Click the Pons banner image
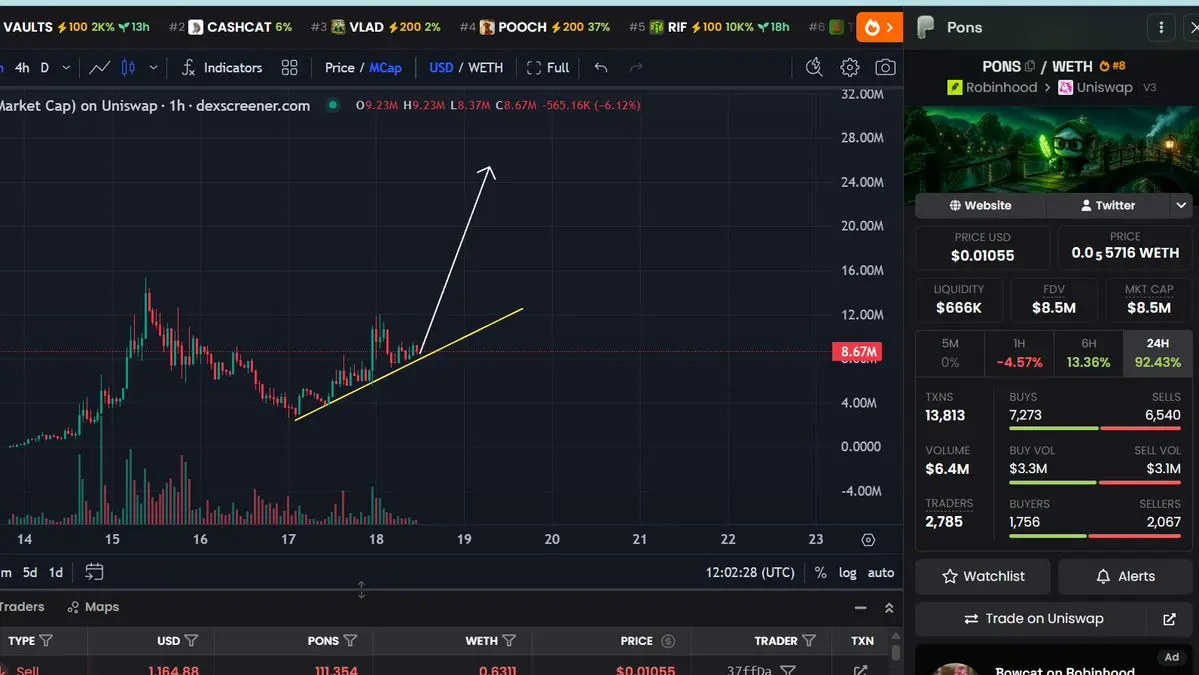 (1051, 150)
